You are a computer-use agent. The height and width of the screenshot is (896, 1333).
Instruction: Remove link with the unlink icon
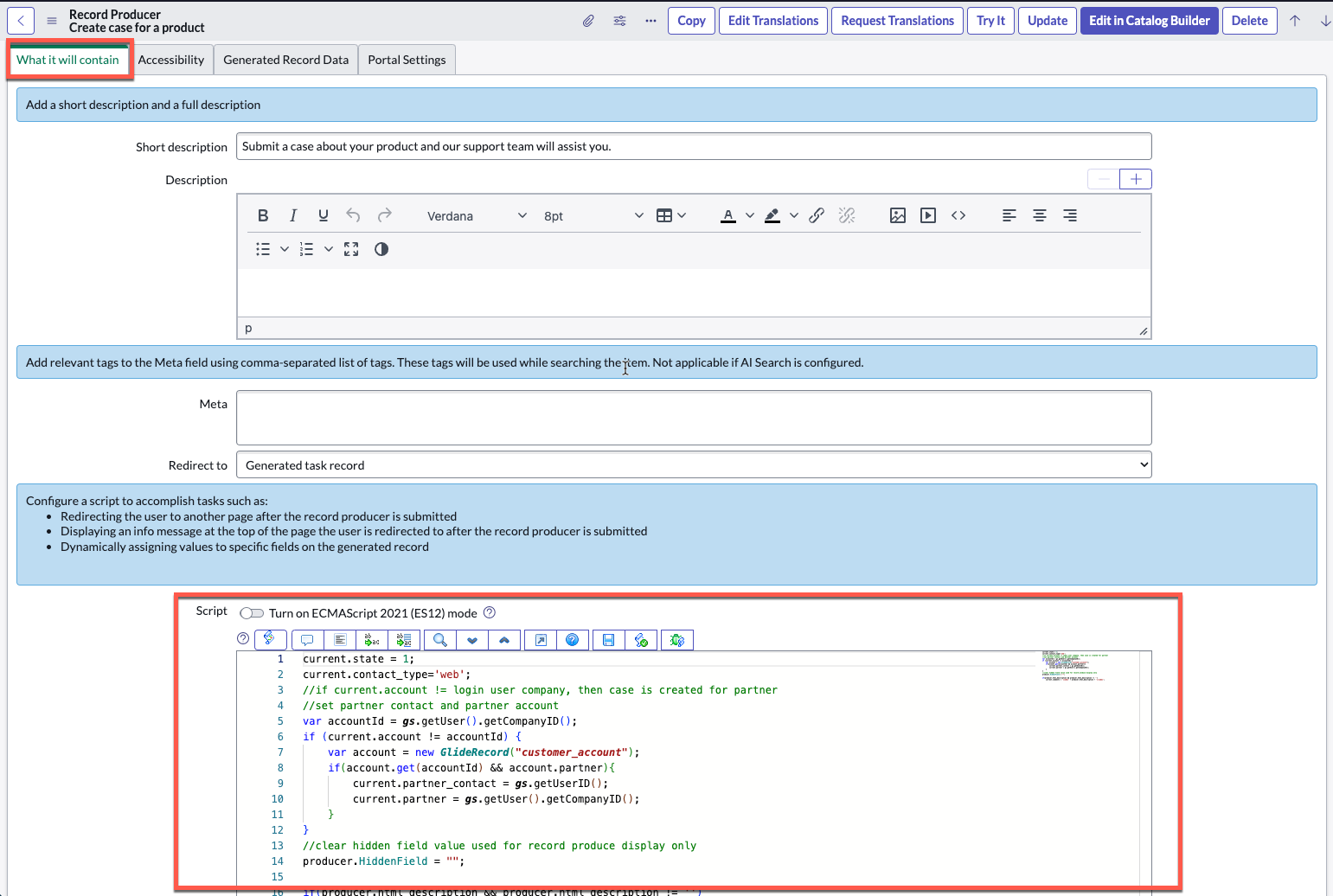click(847, 215)
